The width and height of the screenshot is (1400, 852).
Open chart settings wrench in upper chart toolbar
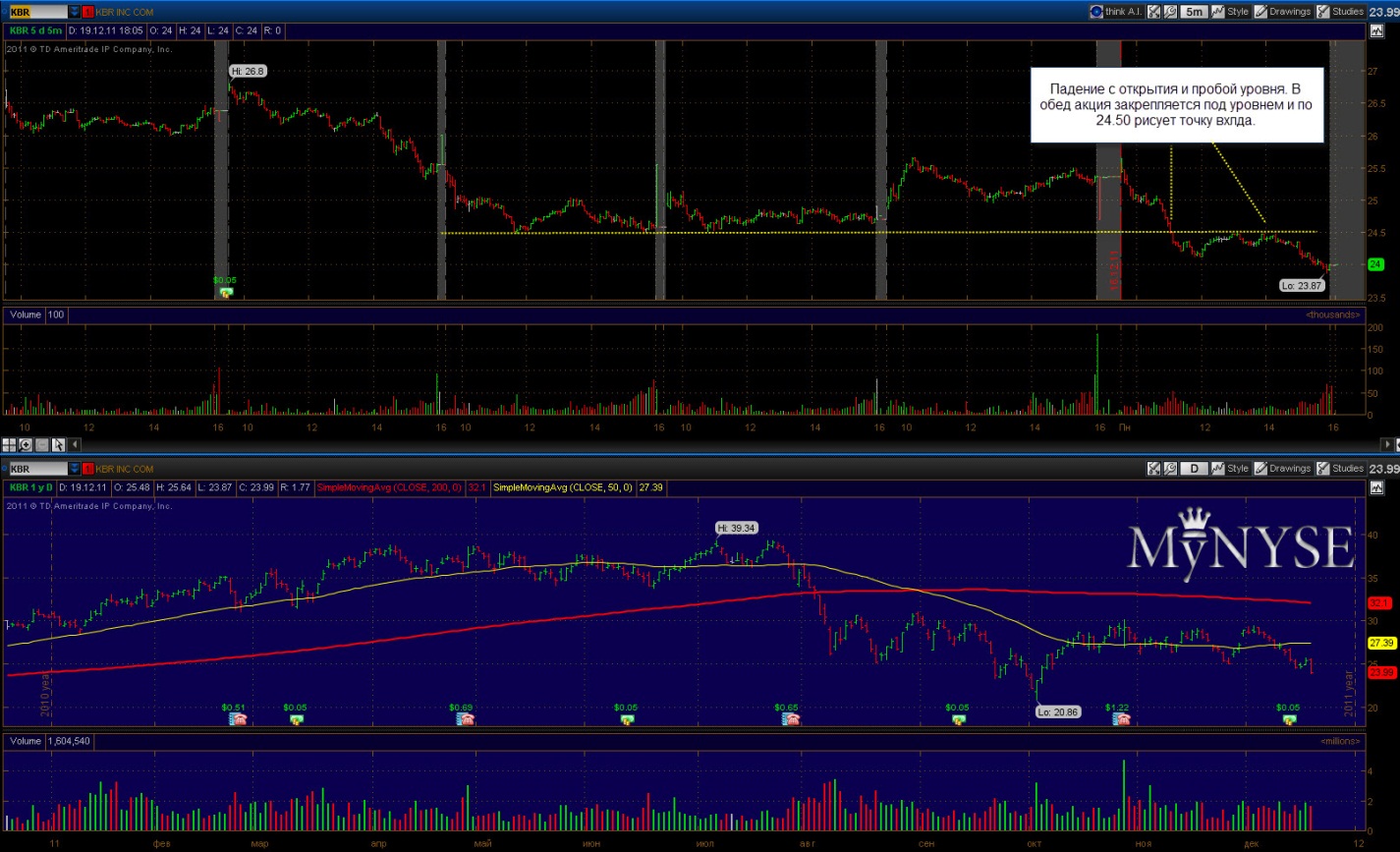[1170, 12]
